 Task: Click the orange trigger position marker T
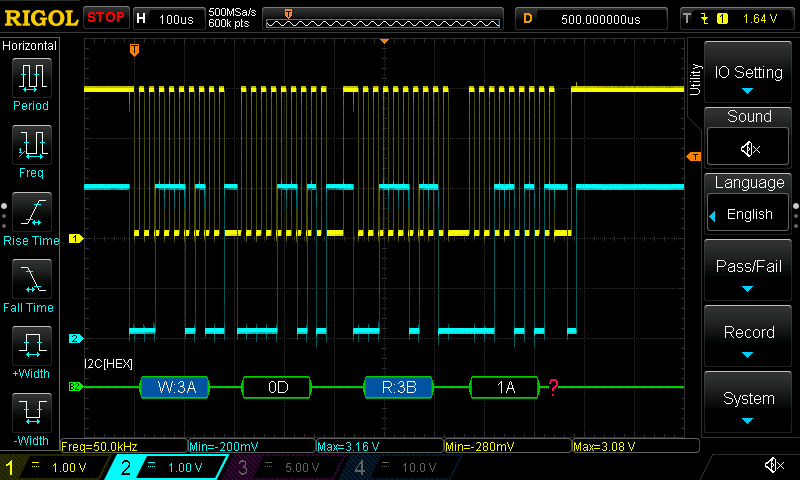point(134,50)
